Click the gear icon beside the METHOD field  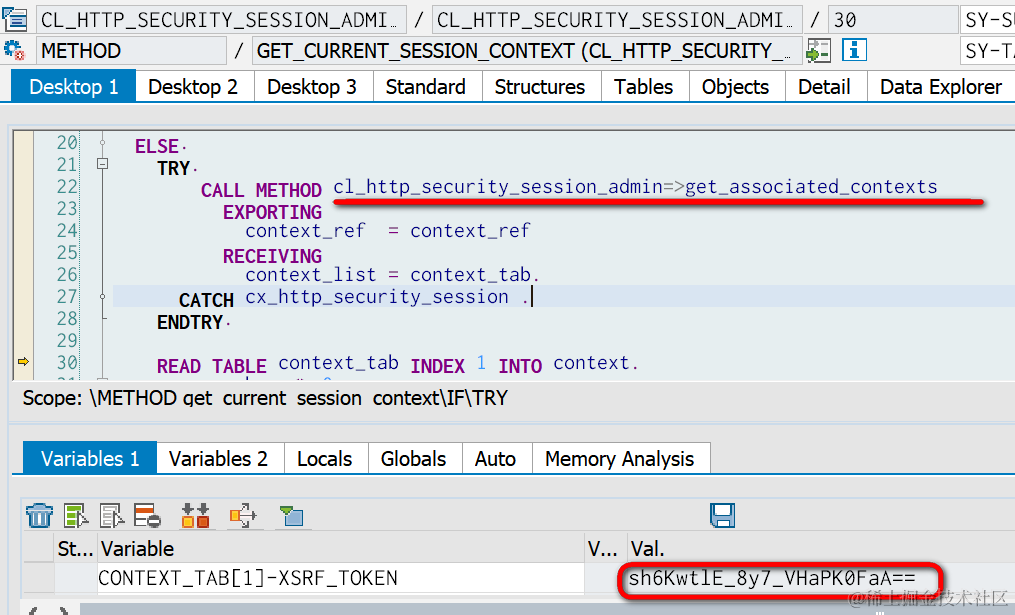point(14,50)
